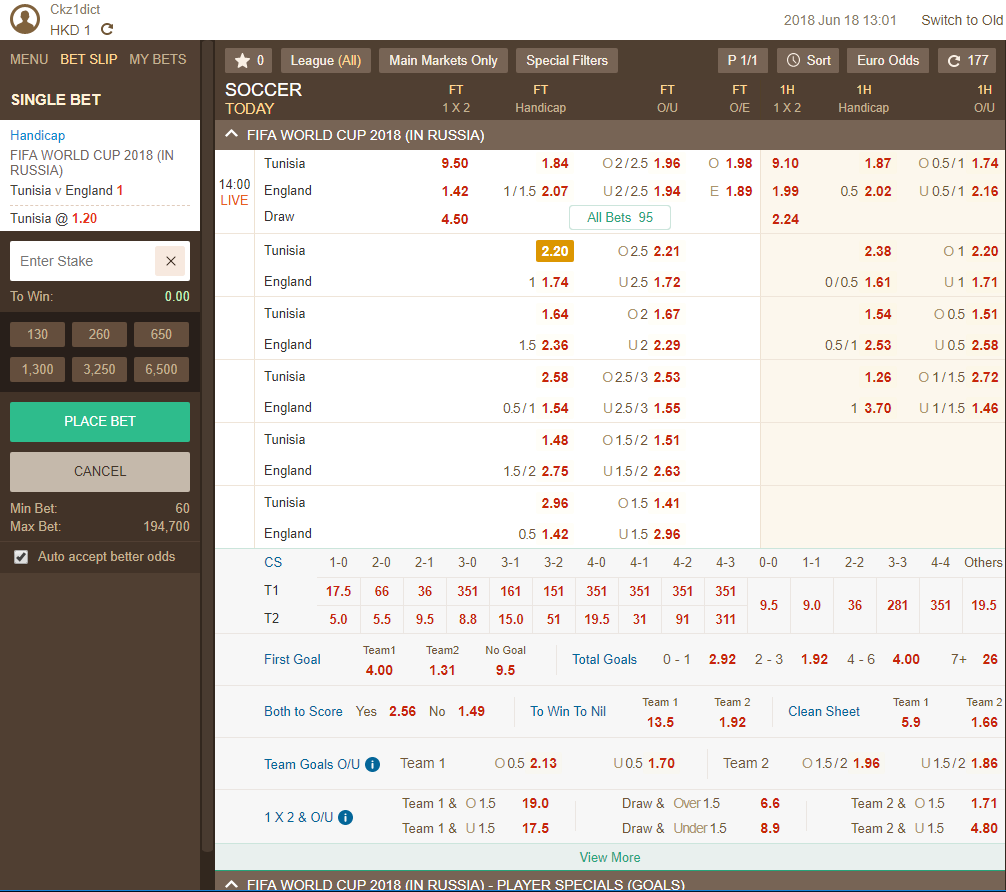Select the 650 quick stake button

pos(161,334)
